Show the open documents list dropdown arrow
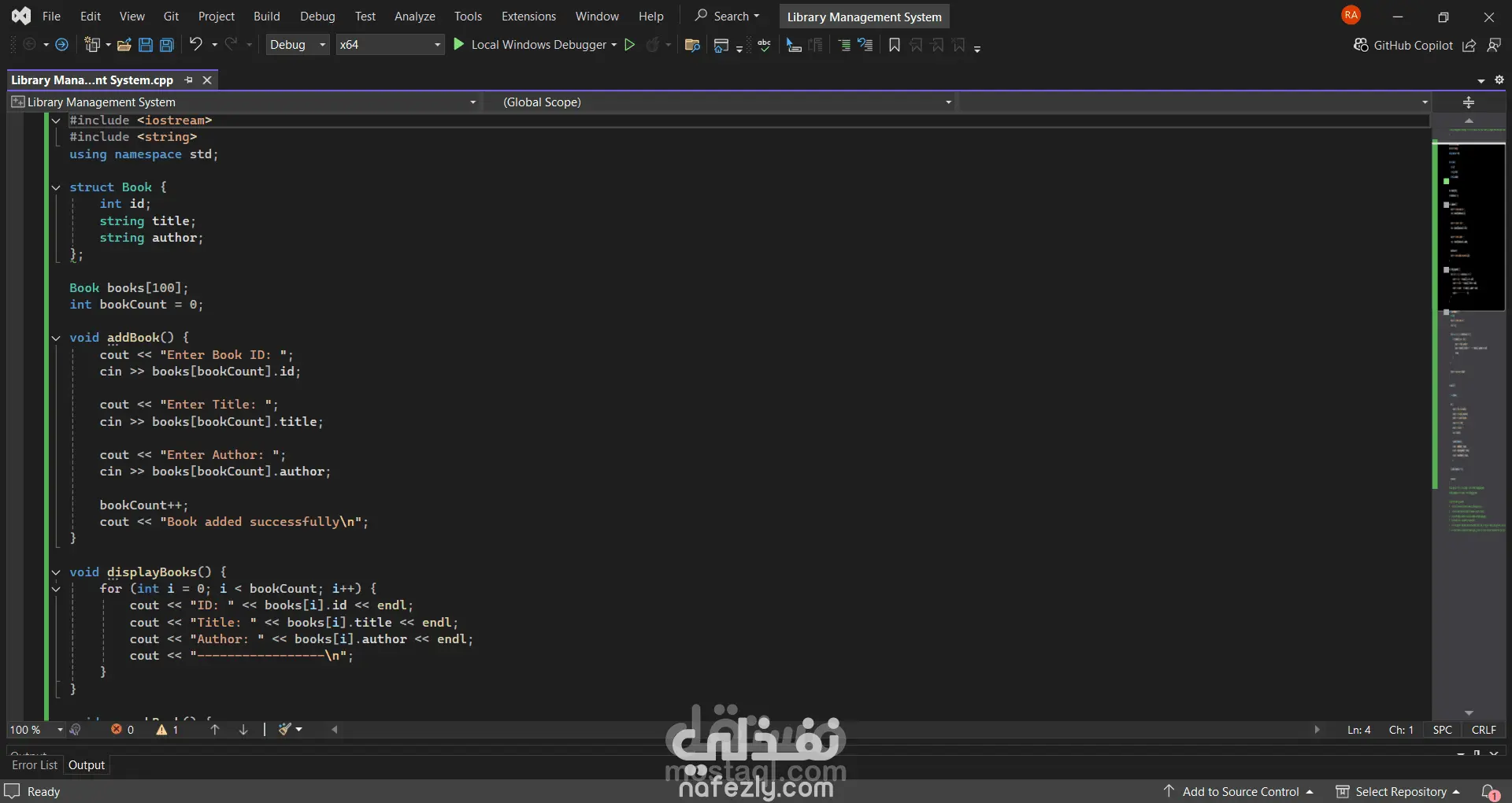This screenshot has height=803, width=1512. tap(1481, 80)
